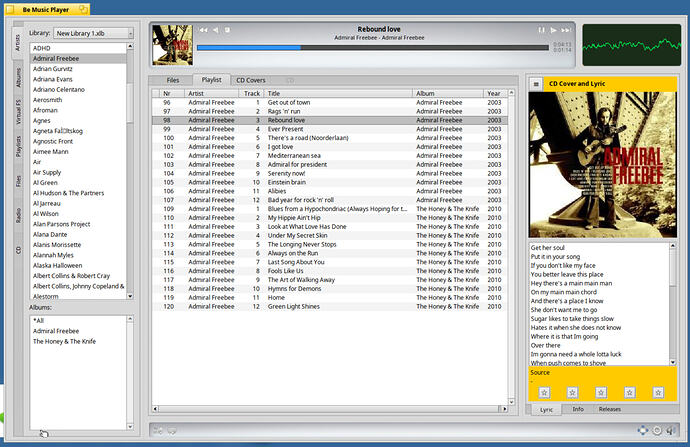The height and width of the screenshot is (447, 690).
Task: Rate the song three stars
Action: [x=601, y=392]
